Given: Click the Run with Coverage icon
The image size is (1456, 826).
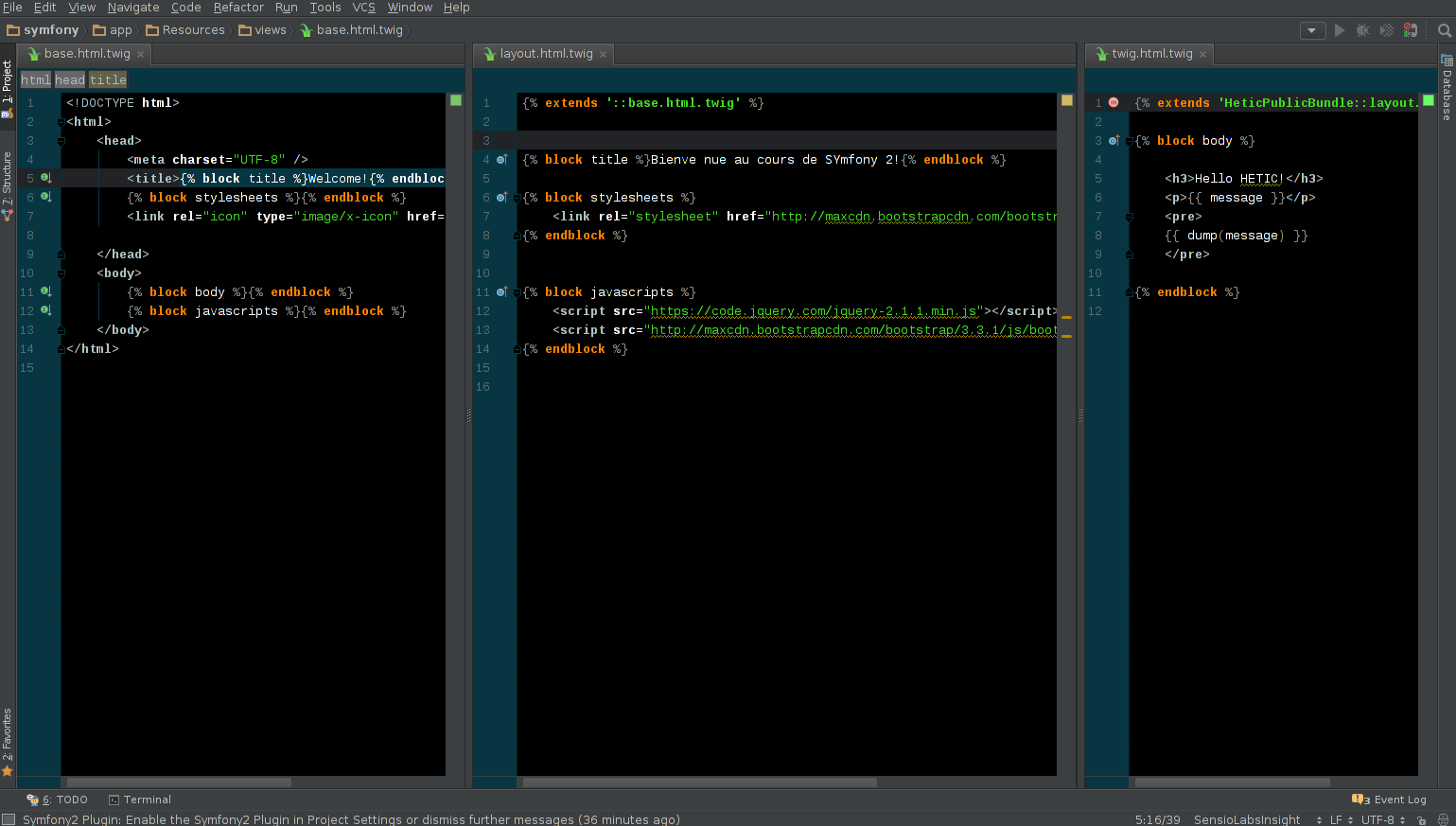Looking at the screenshot, I should [1387, 30].
